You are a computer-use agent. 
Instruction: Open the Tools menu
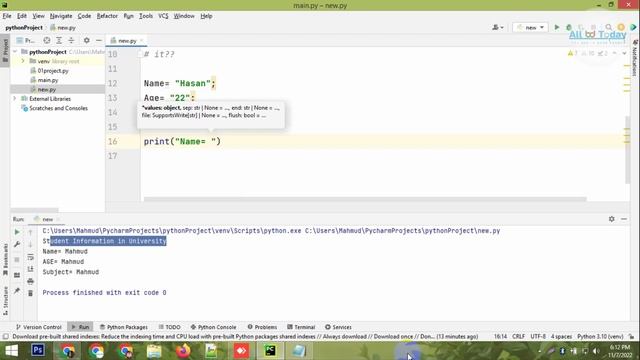pos(146,16)
